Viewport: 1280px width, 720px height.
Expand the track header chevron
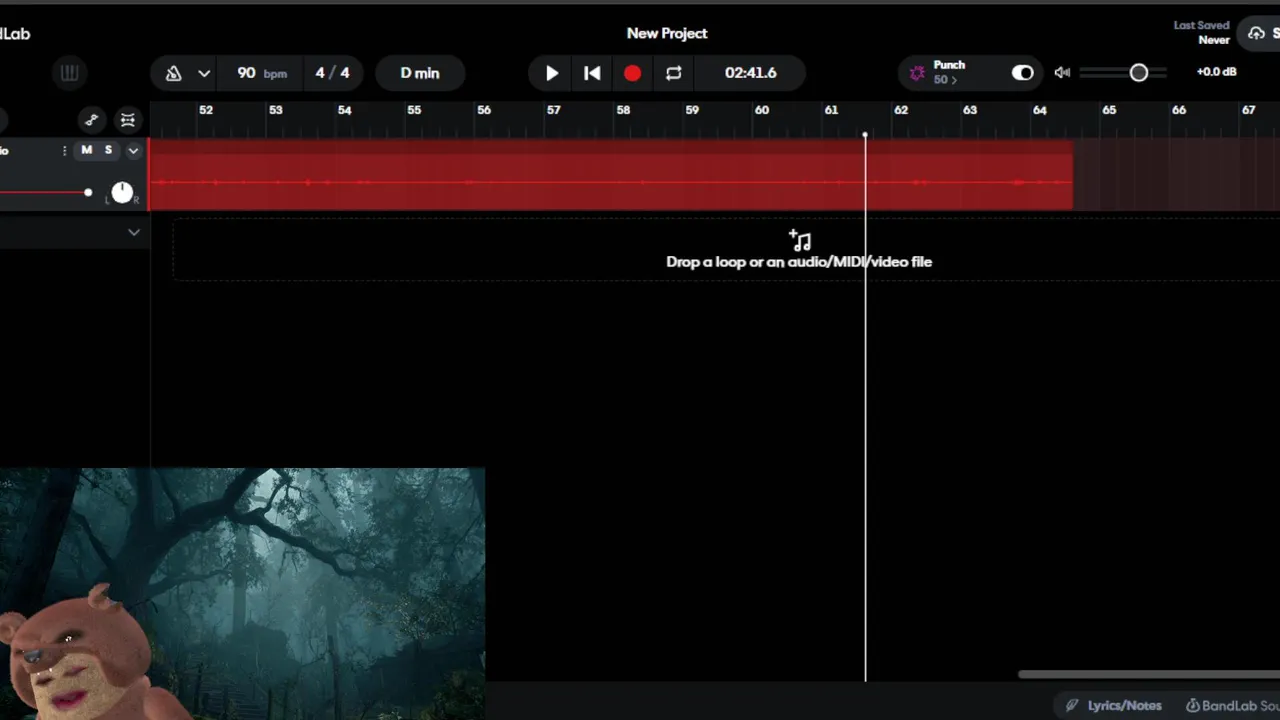point(133,151)
